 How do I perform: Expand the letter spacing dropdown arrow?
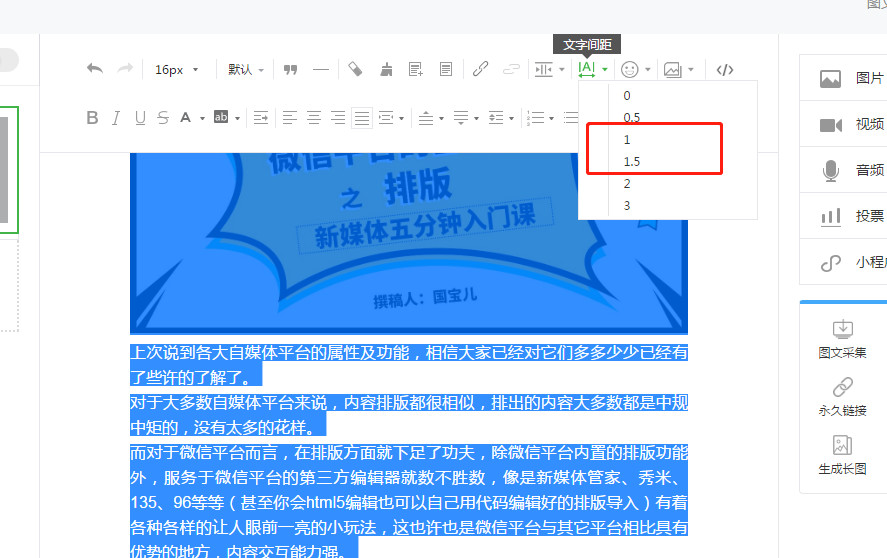point(605,70)
